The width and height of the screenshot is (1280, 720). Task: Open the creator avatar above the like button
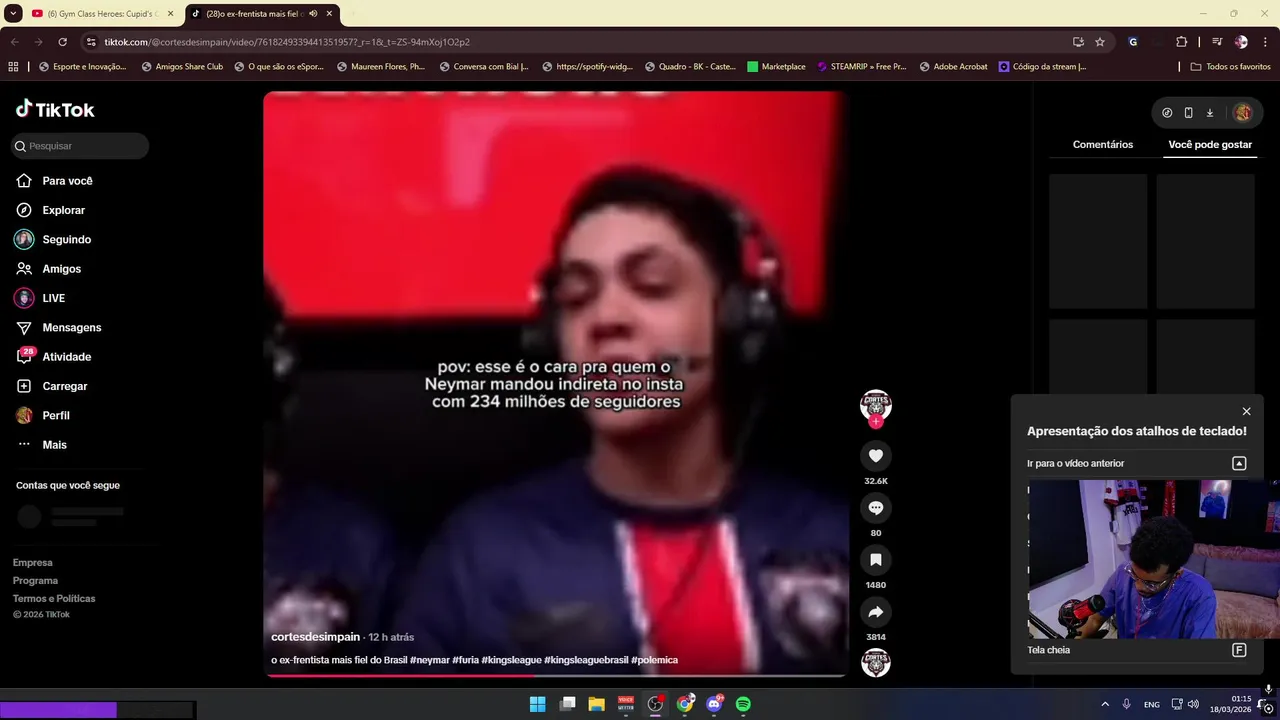click(x=876, y=404)
